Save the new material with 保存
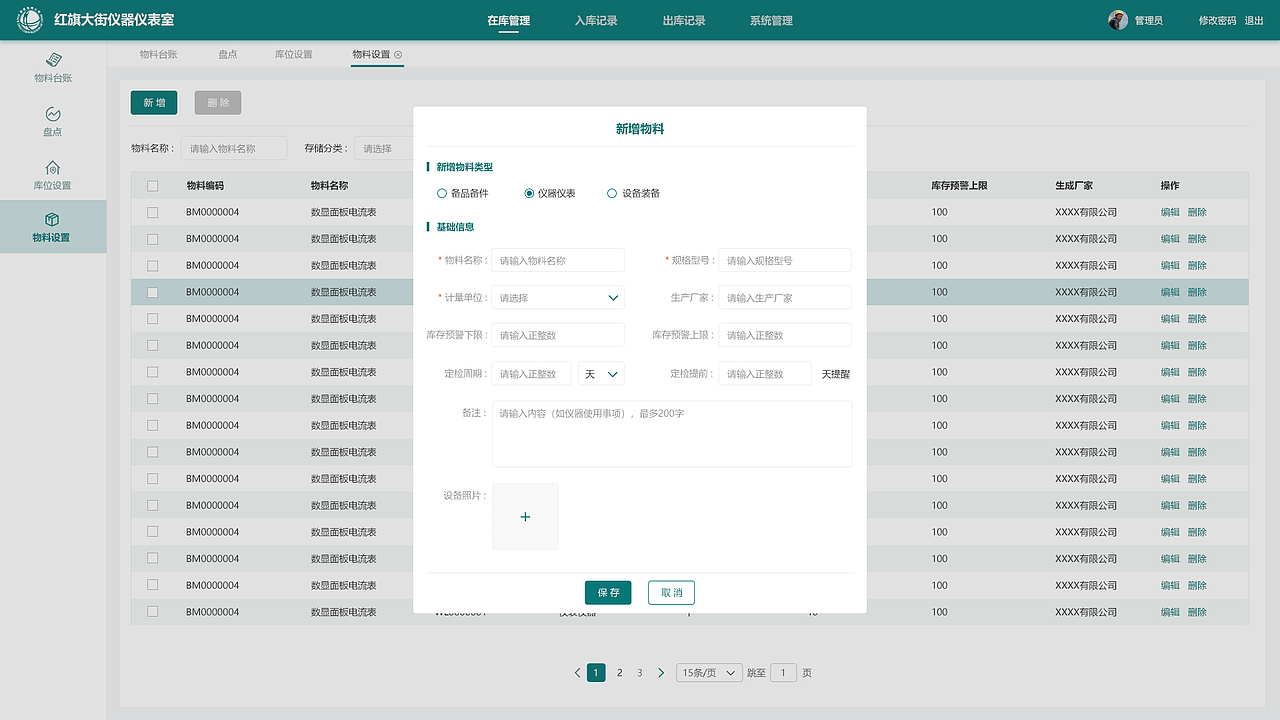Image resolution: width=1280 pixels, height=720 pixels. 608,593
